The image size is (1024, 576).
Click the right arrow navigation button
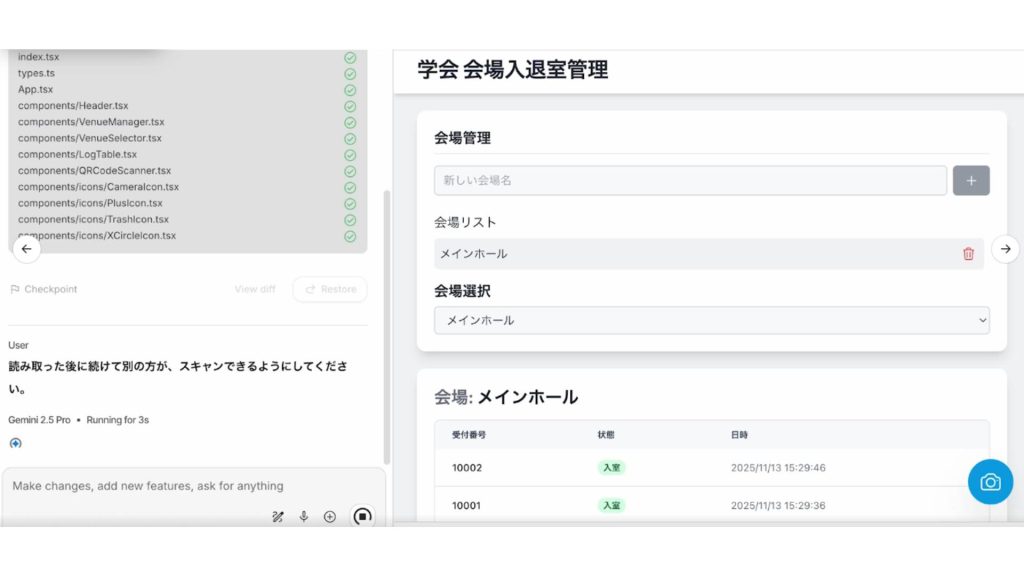pos(1006,249)
